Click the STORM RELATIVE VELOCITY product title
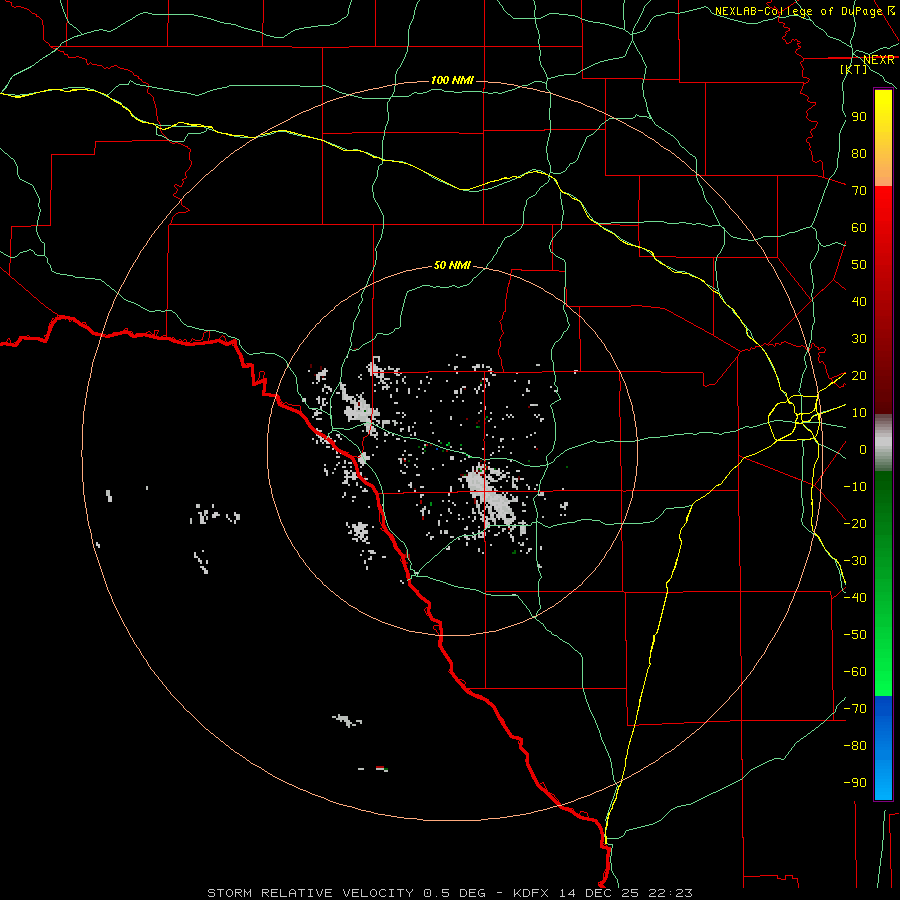Viewport: 900px width, 900px height. (x=310, y=893)
